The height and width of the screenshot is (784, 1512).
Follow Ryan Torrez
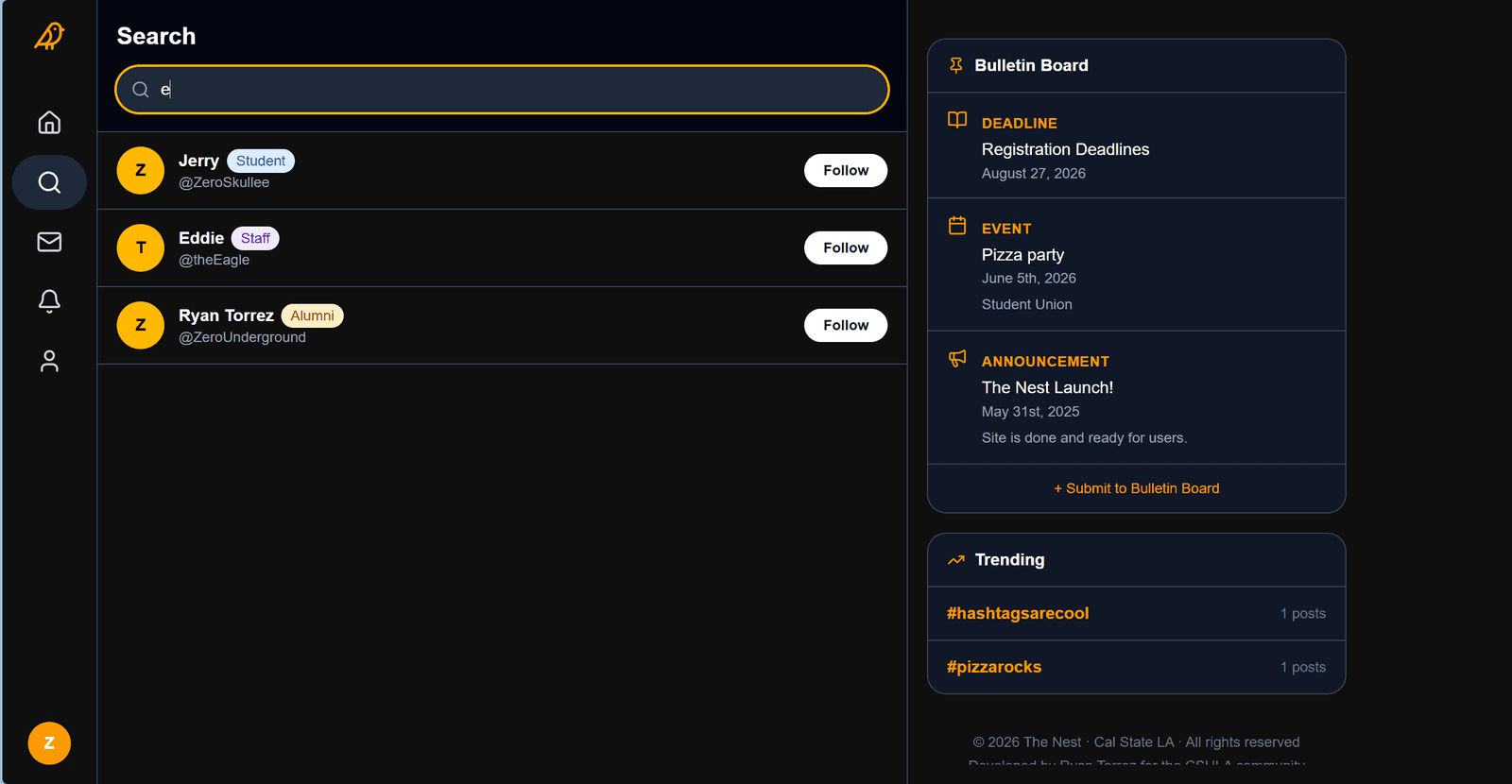tap(846, 325)
